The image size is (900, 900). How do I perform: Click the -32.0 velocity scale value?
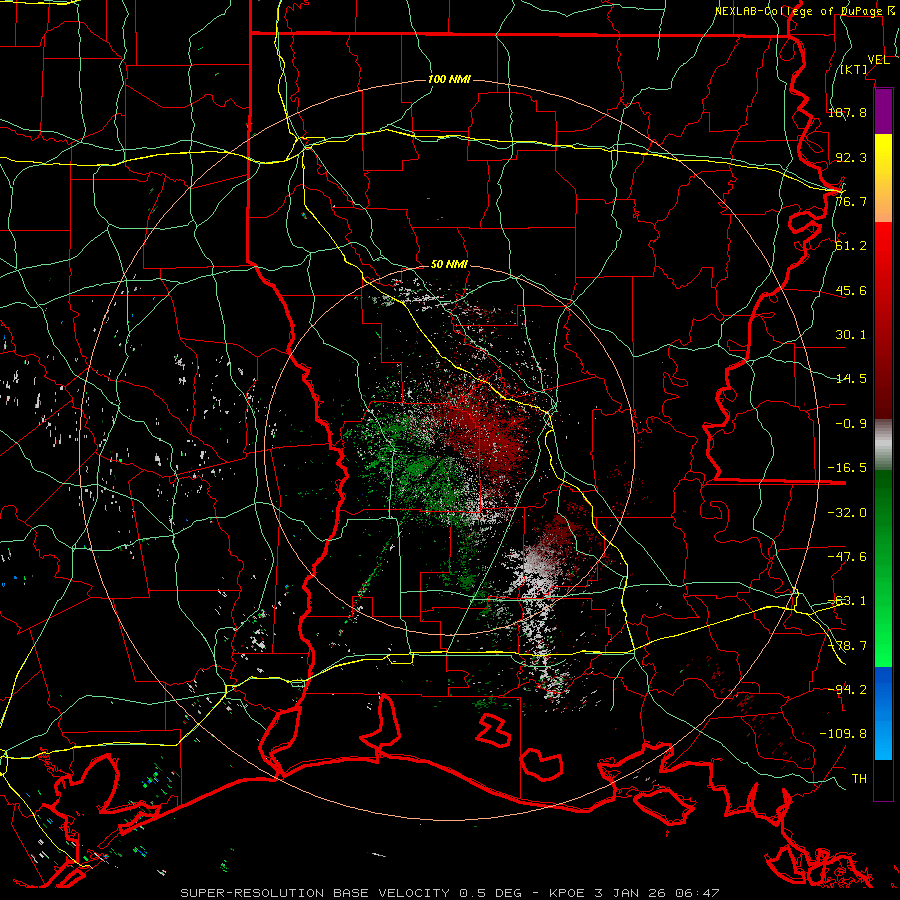pyautogui.click(x=847, y=513)
